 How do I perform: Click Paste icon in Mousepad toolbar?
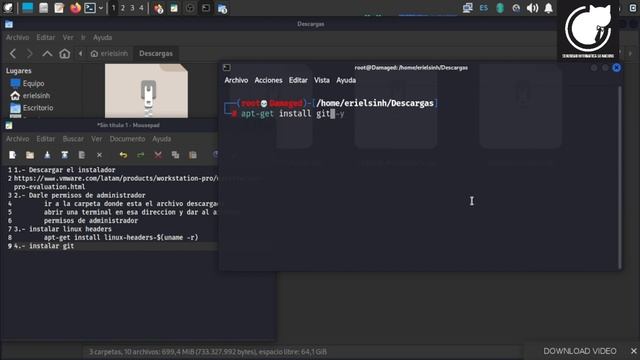click(193, 155)
